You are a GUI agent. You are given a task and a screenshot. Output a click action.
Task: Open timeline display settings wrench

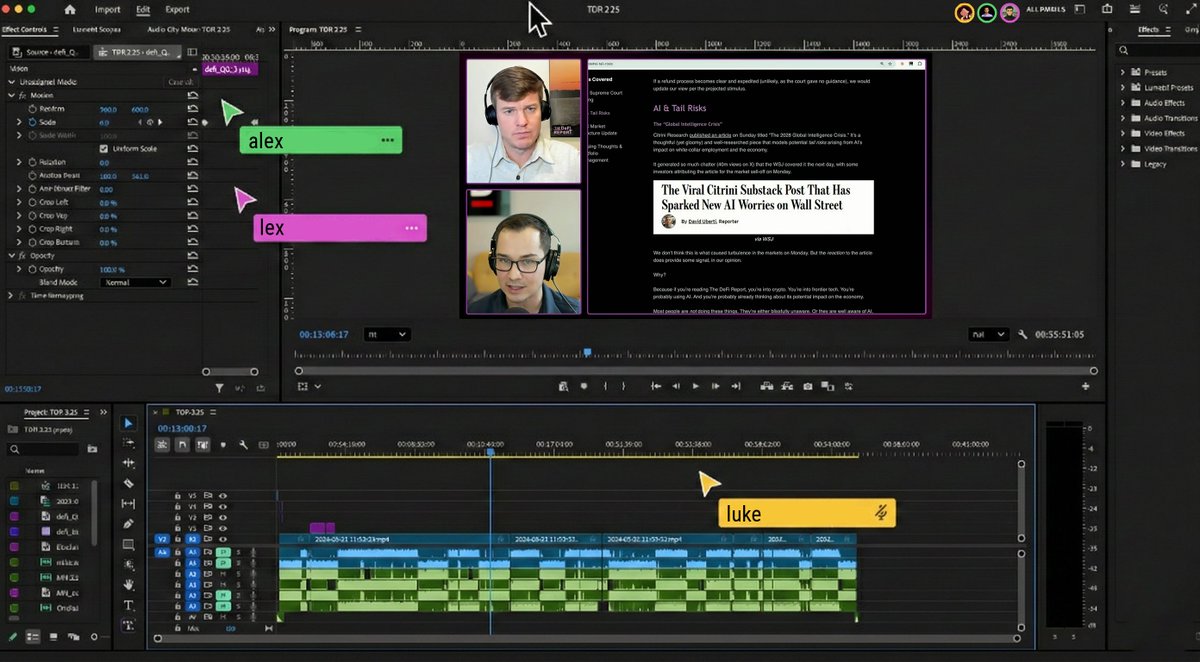[243, 445]
